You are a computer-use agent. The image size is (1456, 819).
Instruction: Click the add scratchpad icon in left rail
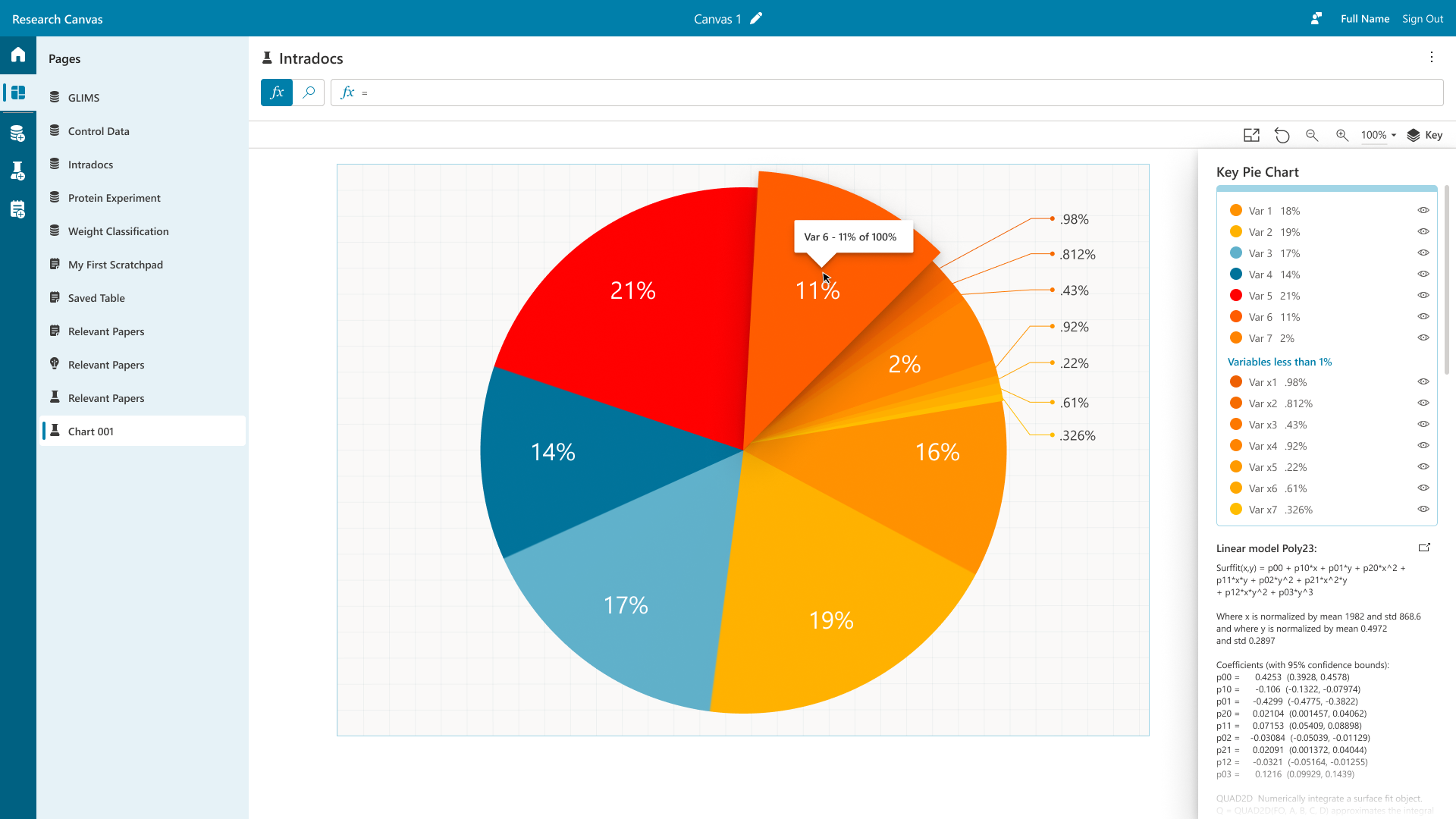pyautogui.click(x=18, y=209)
